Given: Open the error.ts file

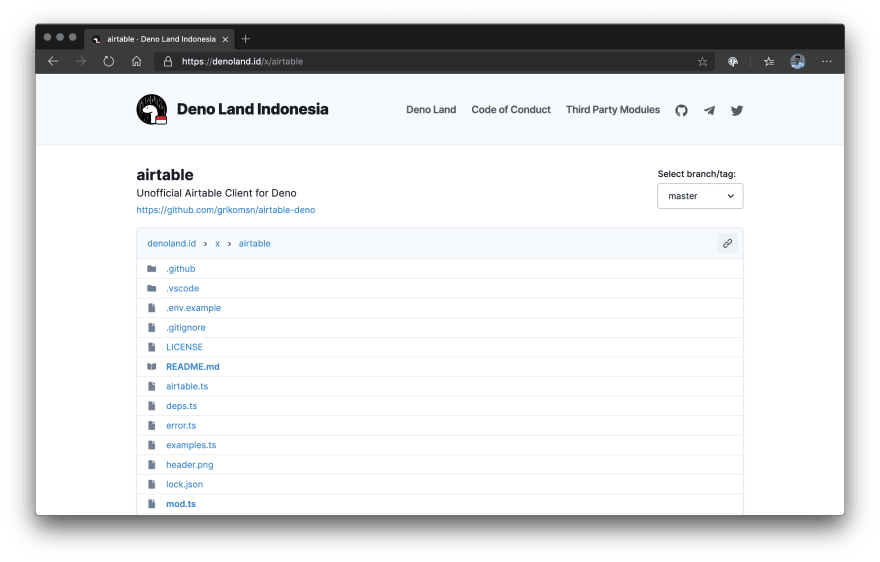Looking at the screenshot, I should pyautogui.click(x=181, y=426).
